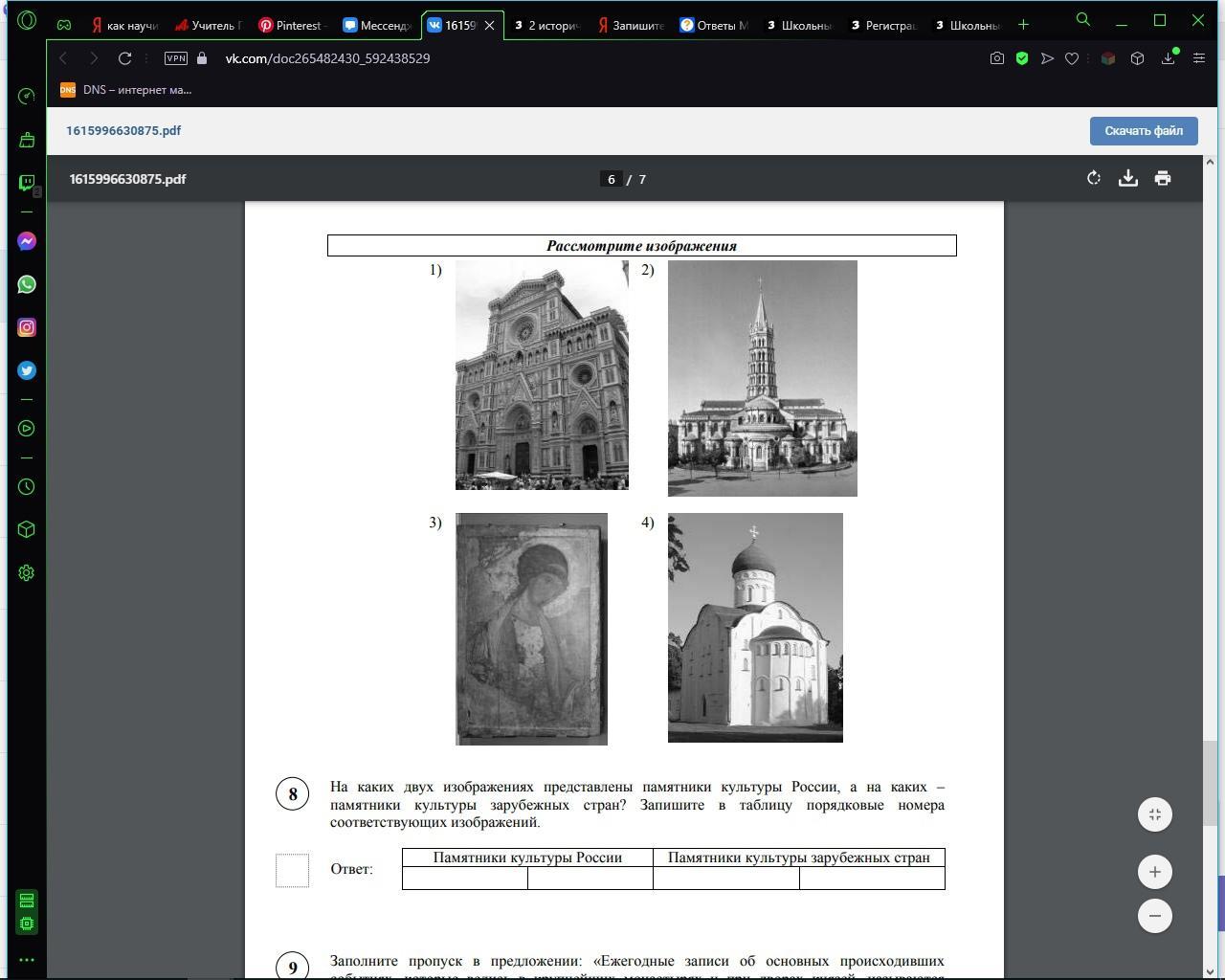Click the site security lock icon
The width and height of the screenshot is (1225, 980).
[x=202, y=58]
